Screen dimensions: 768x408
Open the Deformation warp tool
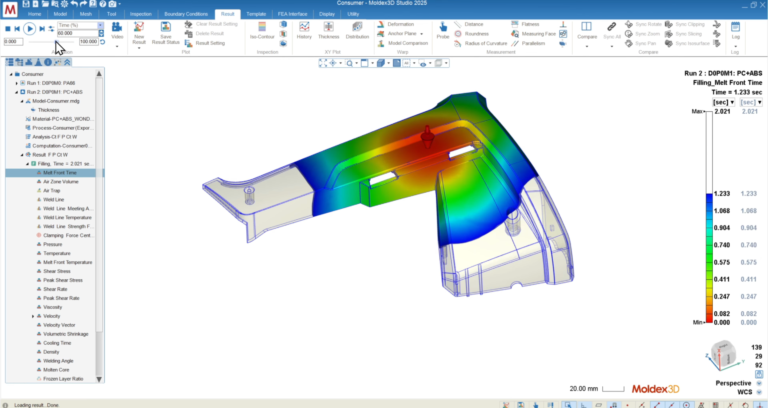point(395,24)
